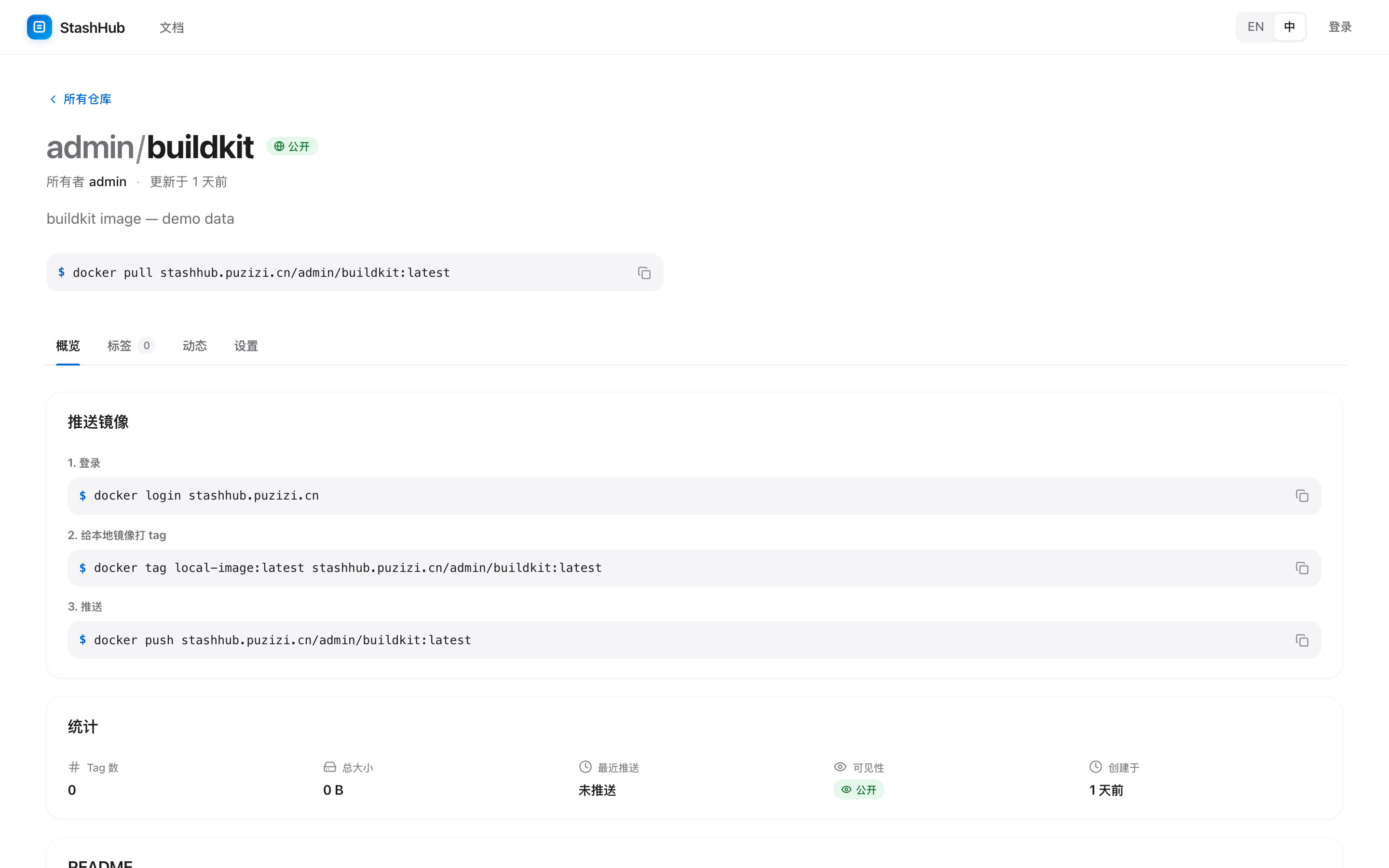Click the step label 3. 推送
This screenshot has width=1389, height=868.
(x=85, y=607)
